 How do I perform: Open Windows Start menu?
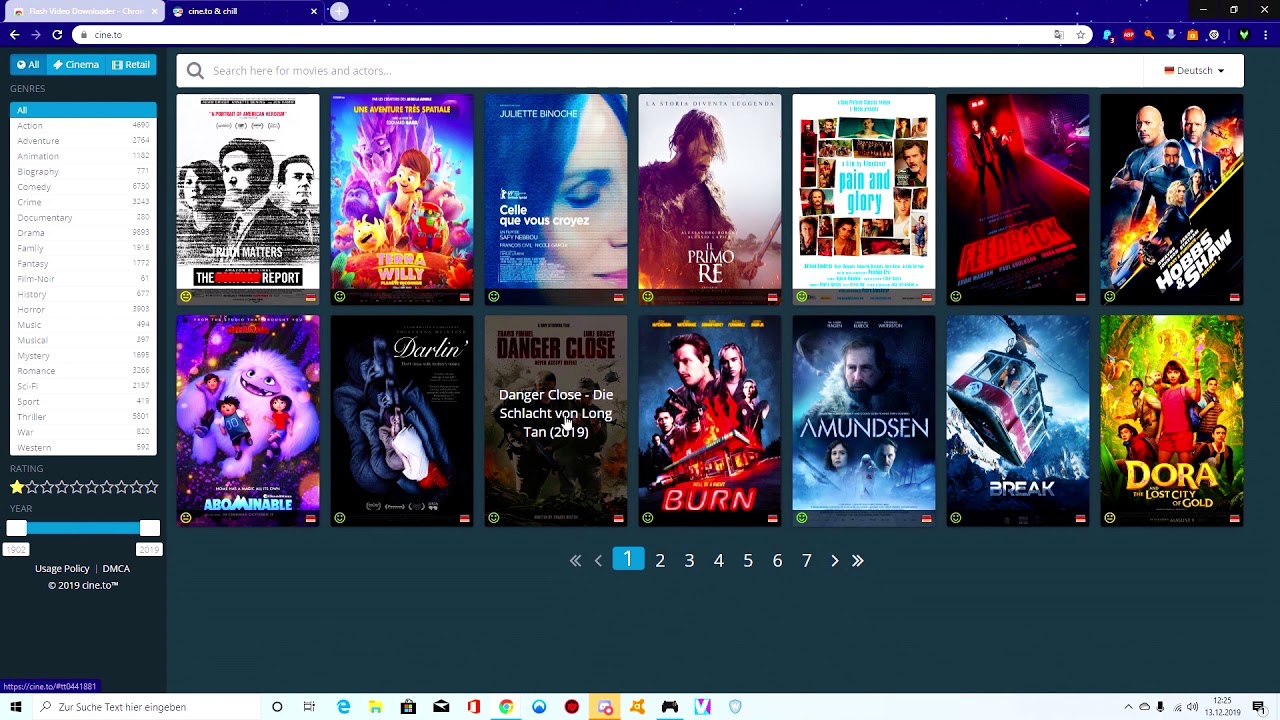point(16,707)
